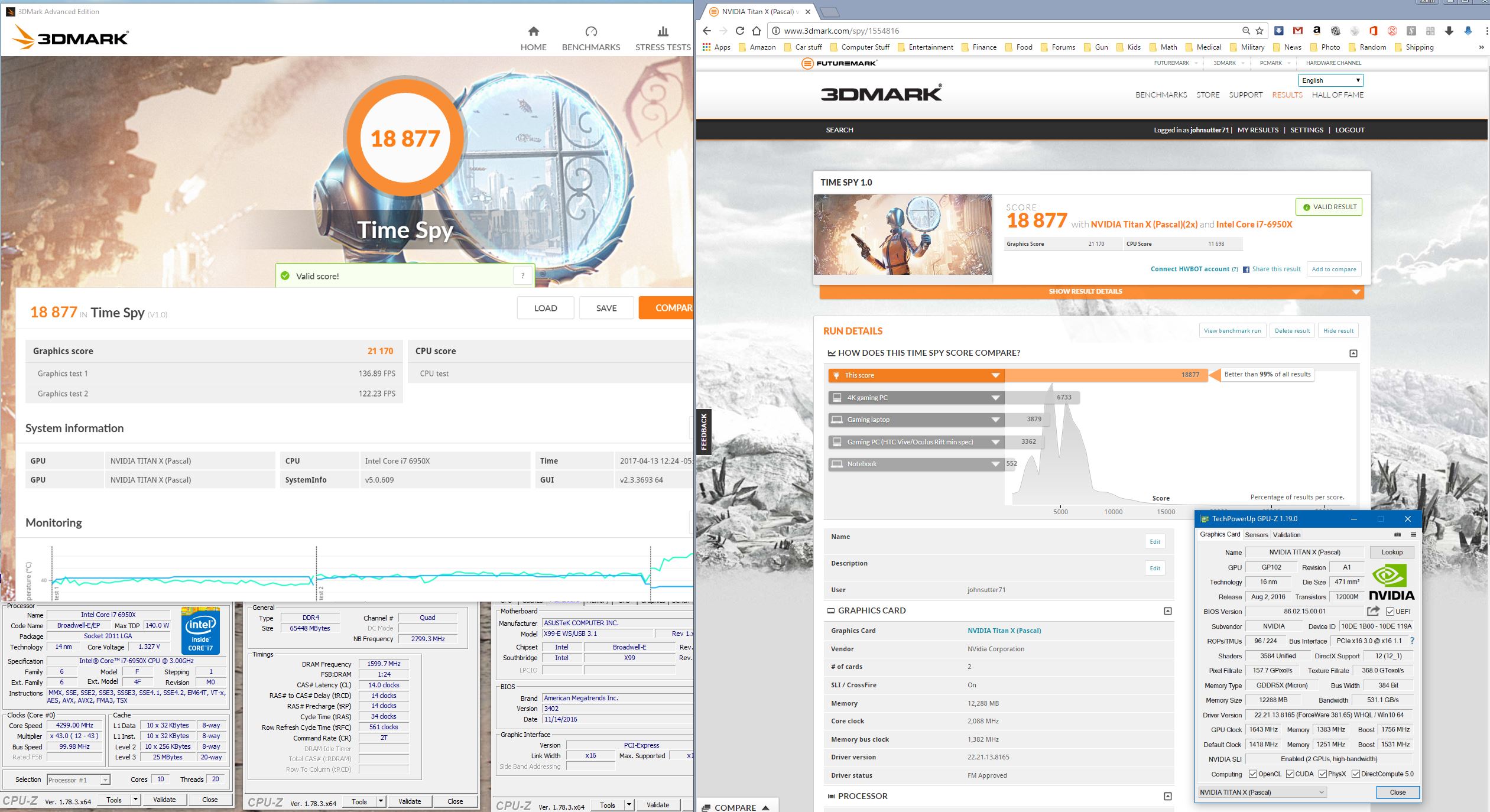Click the Bus Interface question mark in GPU-Z

coord(1412,641)
